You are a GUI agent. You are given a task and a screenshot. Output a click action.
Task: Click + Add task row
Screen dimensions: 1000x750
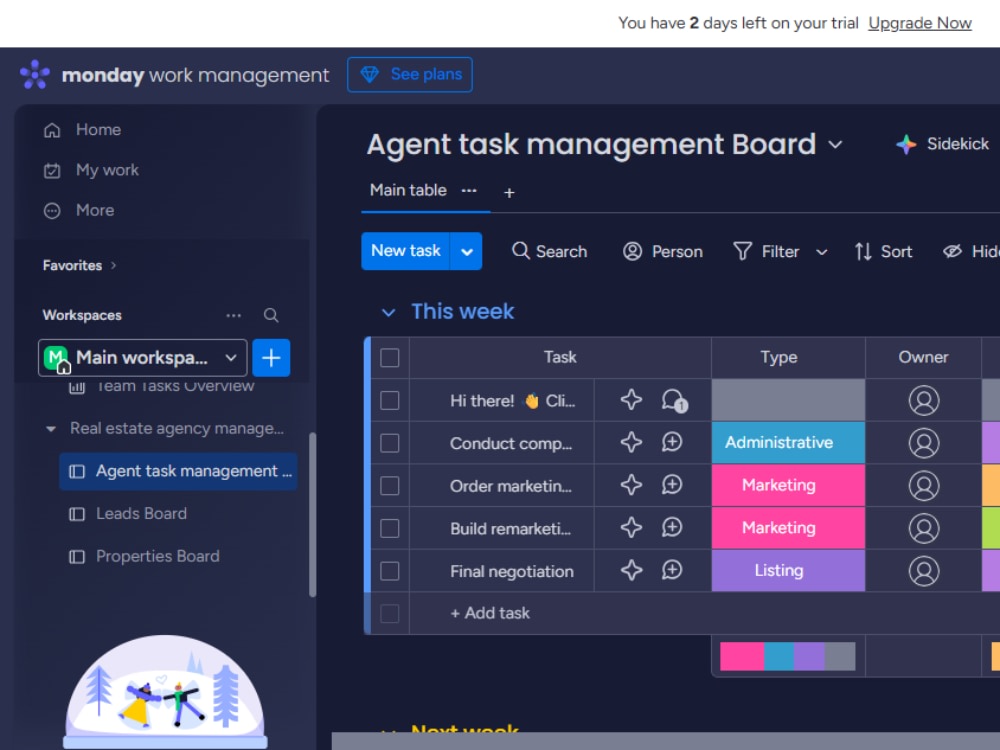coord(490,613)
